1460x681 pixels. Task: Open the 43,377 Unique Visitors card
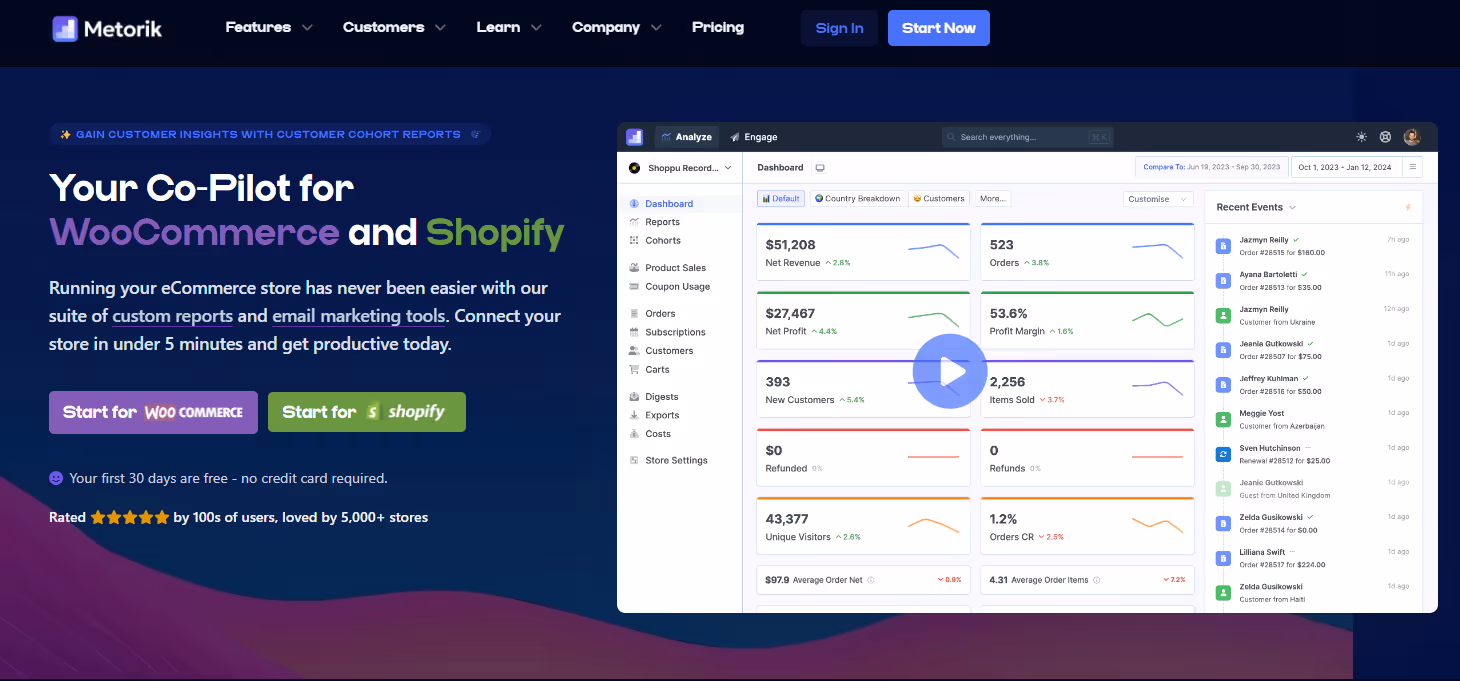863,526
